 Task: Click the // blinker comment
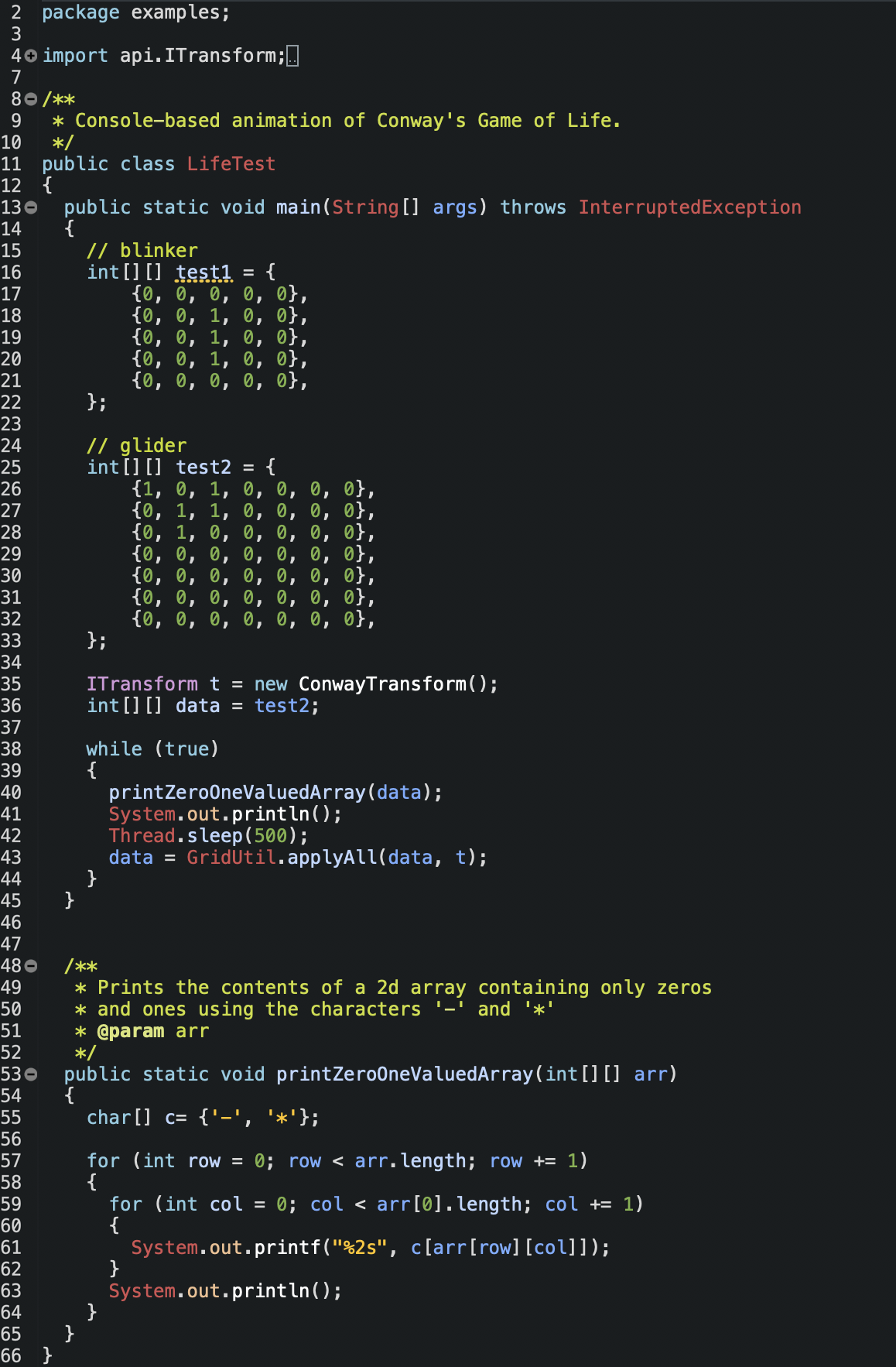tap(142, 251)
